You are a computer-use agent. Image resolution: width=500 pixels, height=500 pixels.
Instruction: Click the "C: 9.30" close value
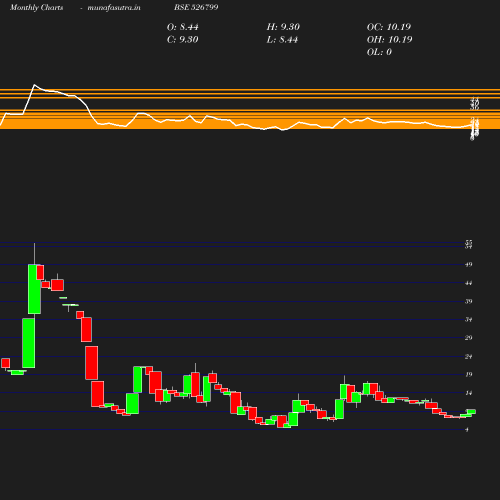[183, 40]
